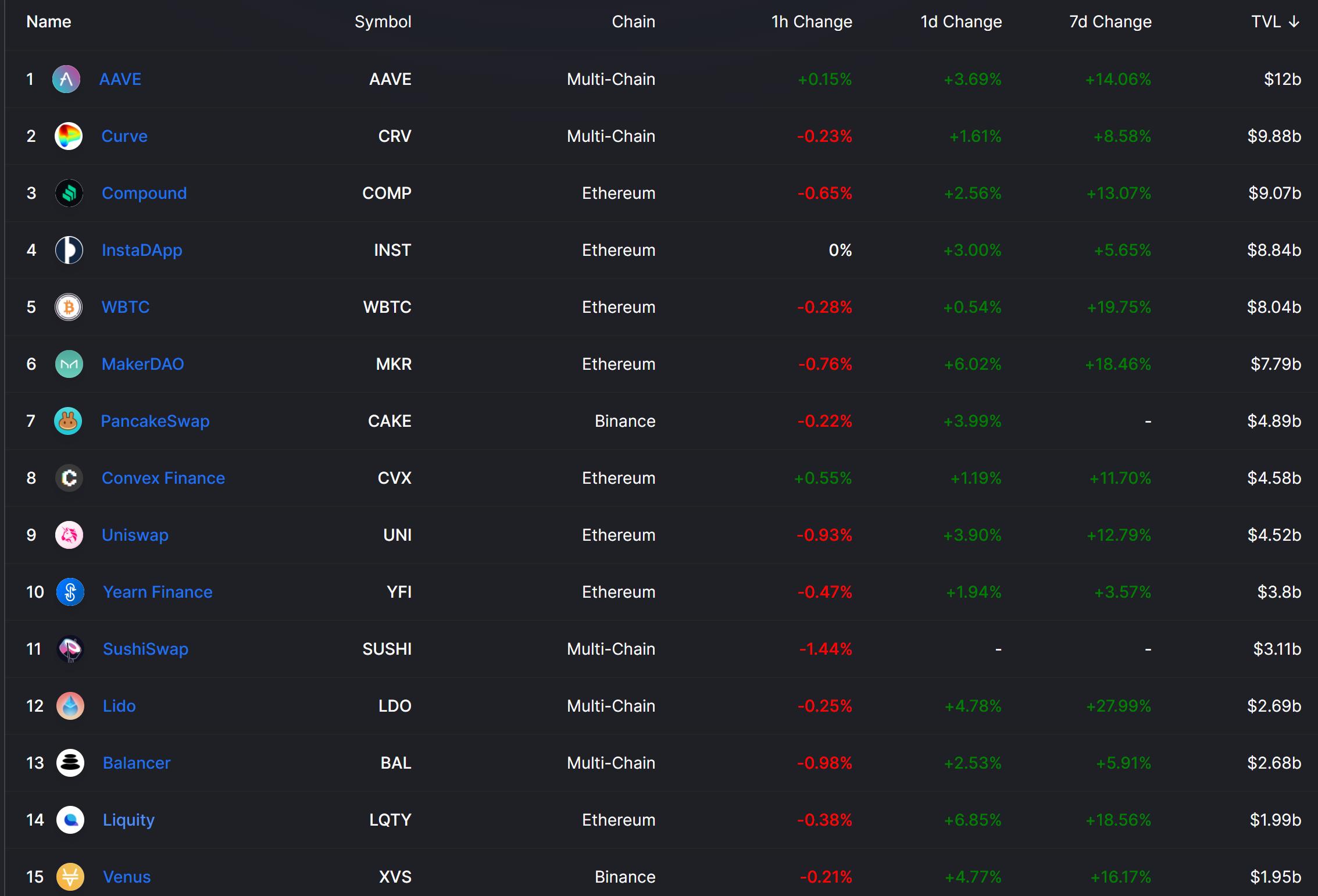Click the Balancer stacked-stones logo icon
Screen dimensions: 1318x896
tap(70, 763)
